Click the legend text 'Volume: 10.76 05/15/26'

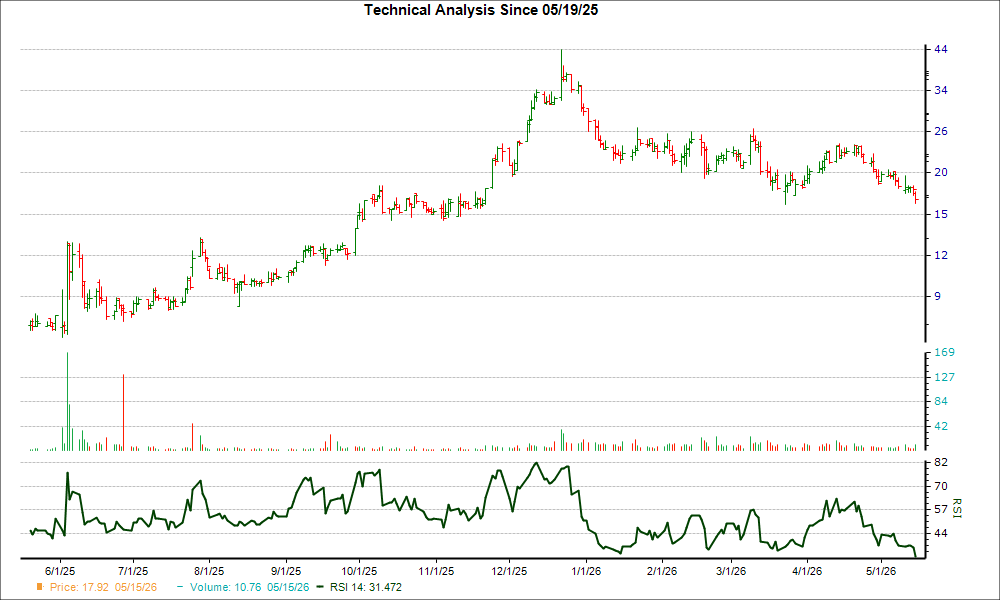[x=249, y=587]
